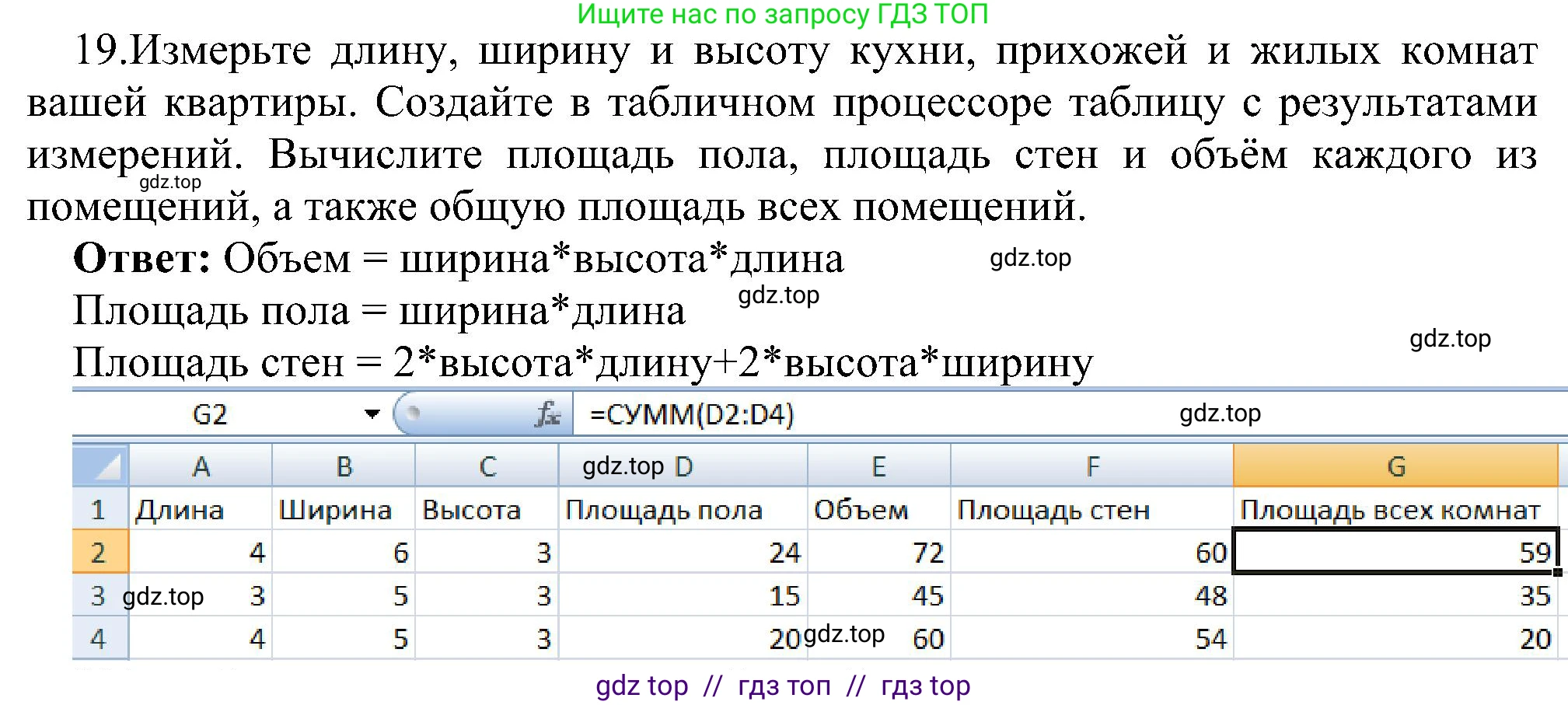This screenshot has height=705, width=1568.
Task: Click the Площадь всех комнат header cell
Action: (1392, 510)
